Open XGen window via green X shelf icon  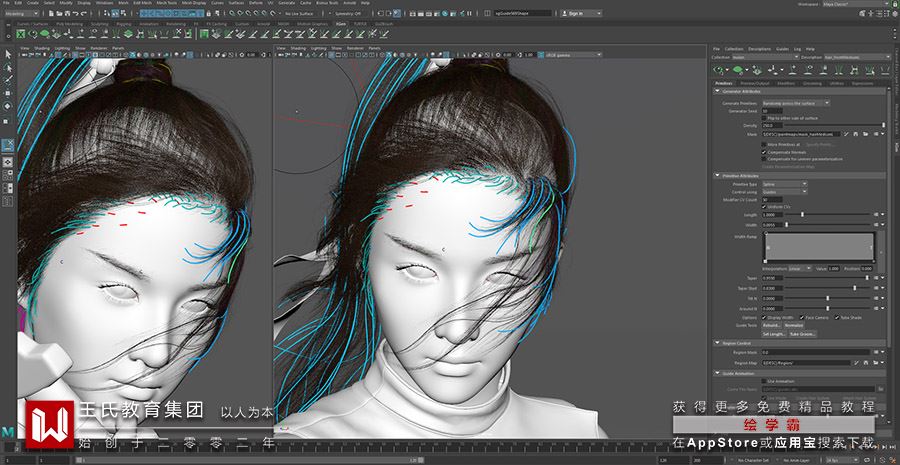click(21, 34)
